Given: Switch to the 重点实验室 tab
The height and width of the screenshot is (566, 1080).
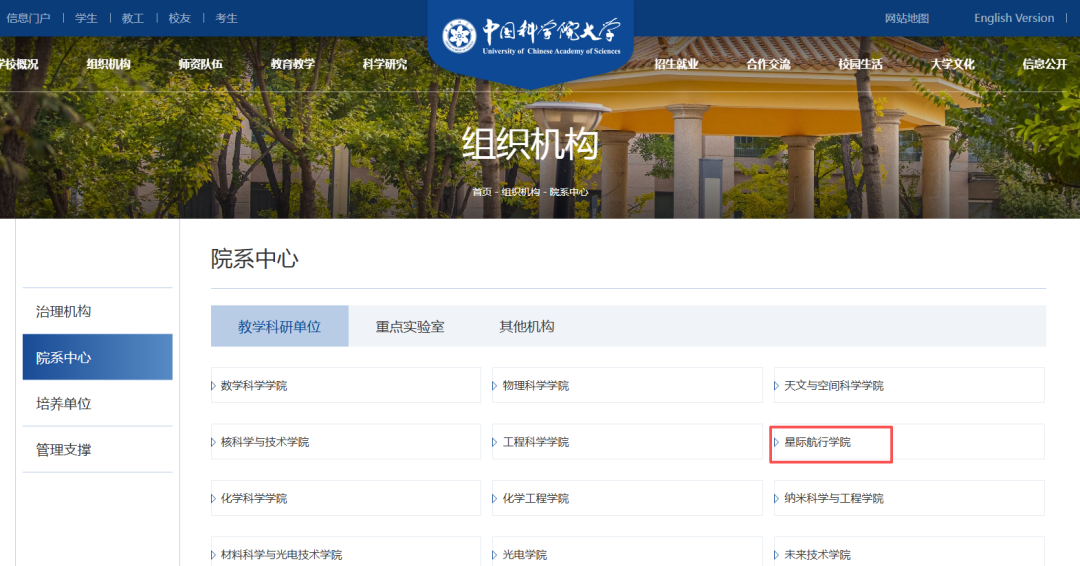Looking at the screenshot, I should pyautogui.click(x=410, y=327).
